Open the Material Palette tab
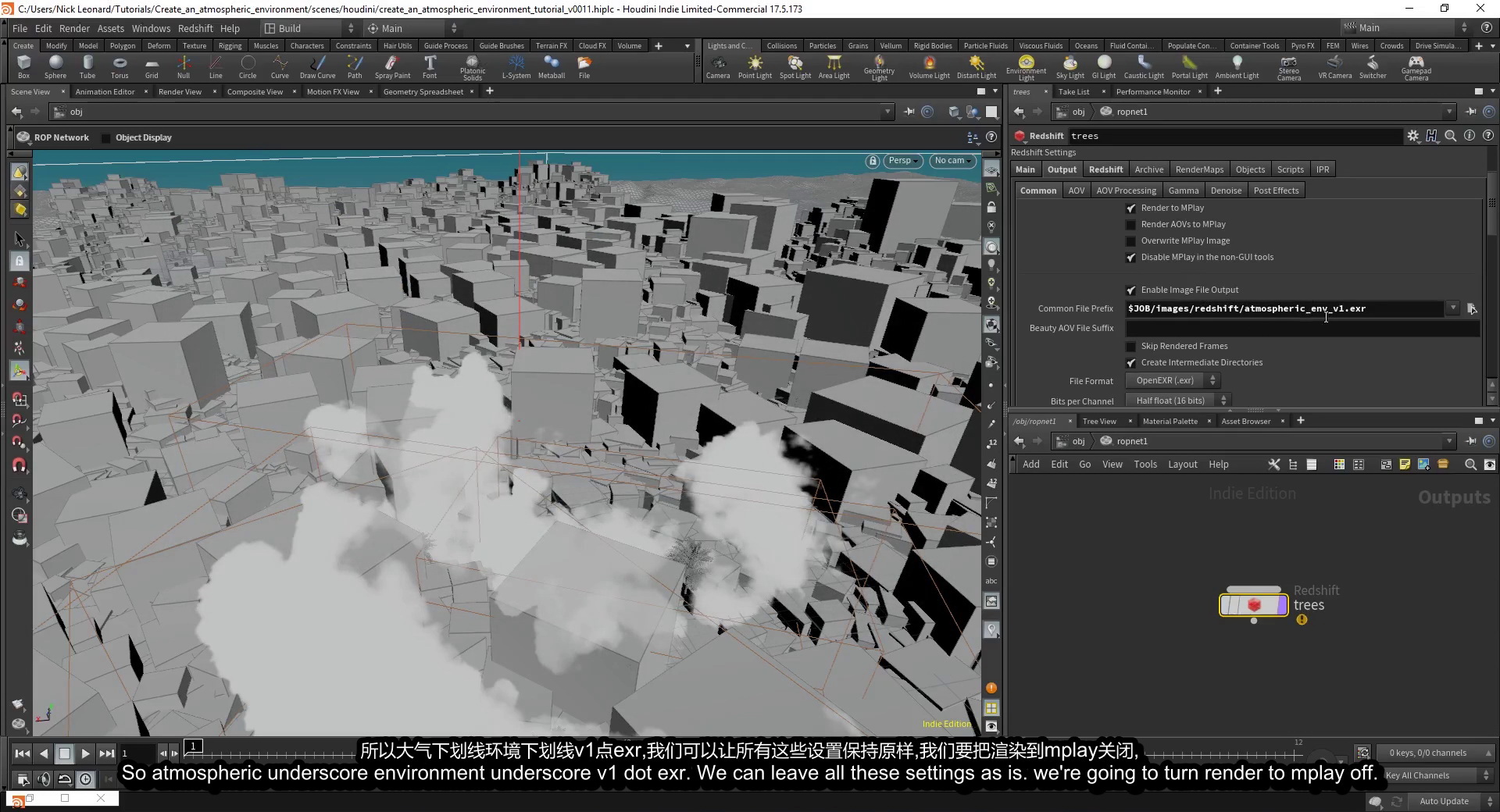Image resolution: width=1500 pixels, height=812 pixels. (x=1170, y=422)
